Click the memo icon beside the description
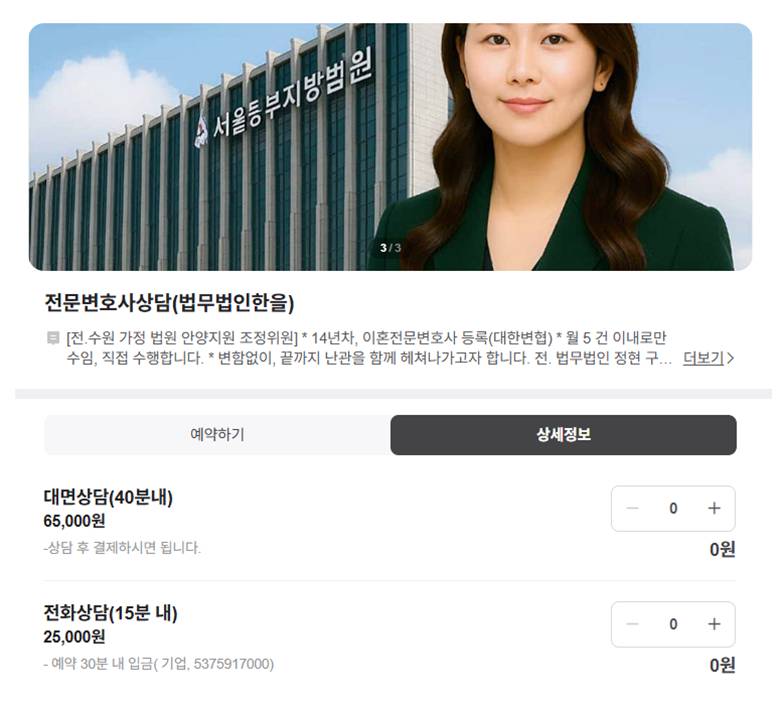The height and width of the screenshot is (706, 781). pyautogui.click(x=52, y=338)
